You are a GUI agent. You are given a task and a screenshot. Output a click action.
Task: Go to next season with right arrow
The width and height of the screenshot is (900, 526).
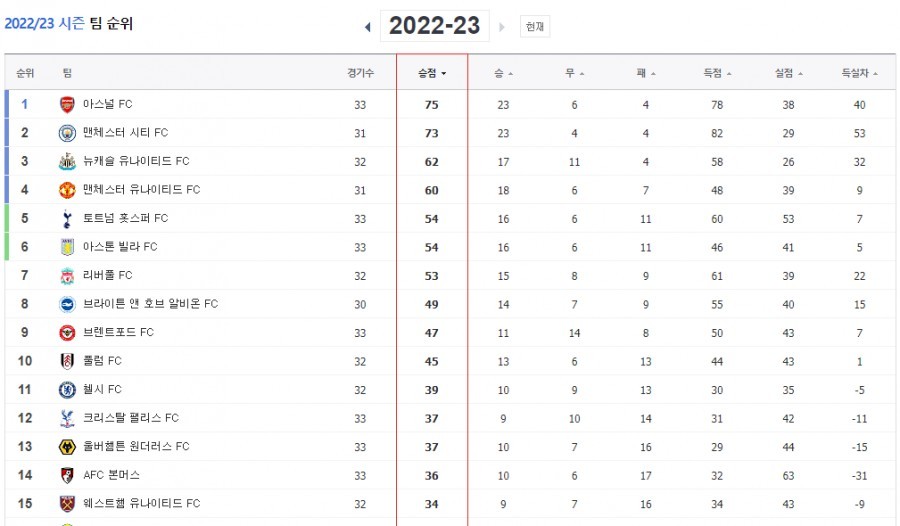click(x=502, y=27)
